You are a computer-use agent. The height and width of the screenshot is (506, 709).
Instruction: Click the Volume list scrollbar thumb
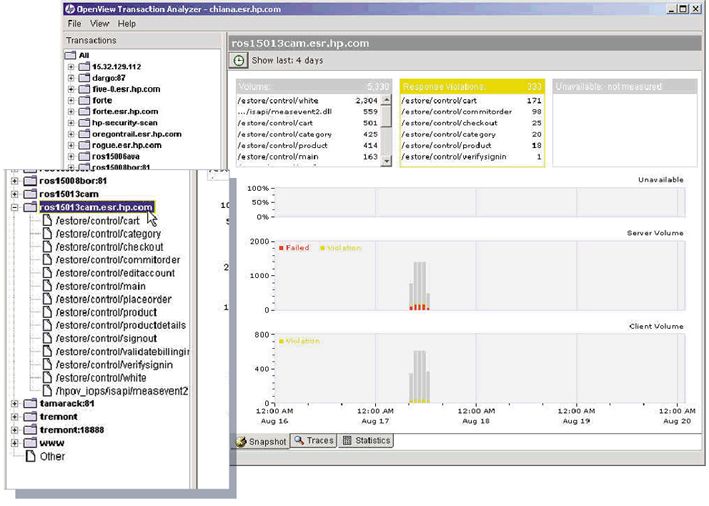387,116
